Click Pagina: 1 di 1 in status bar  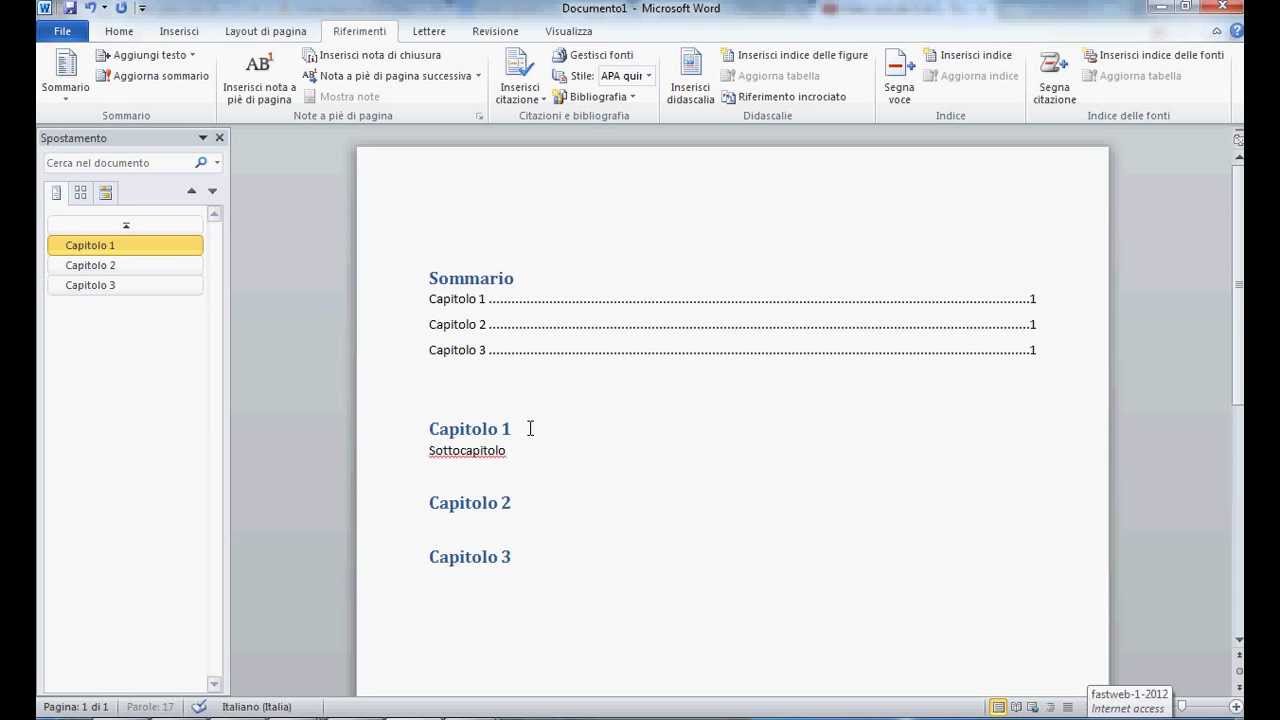click(76, 707)
